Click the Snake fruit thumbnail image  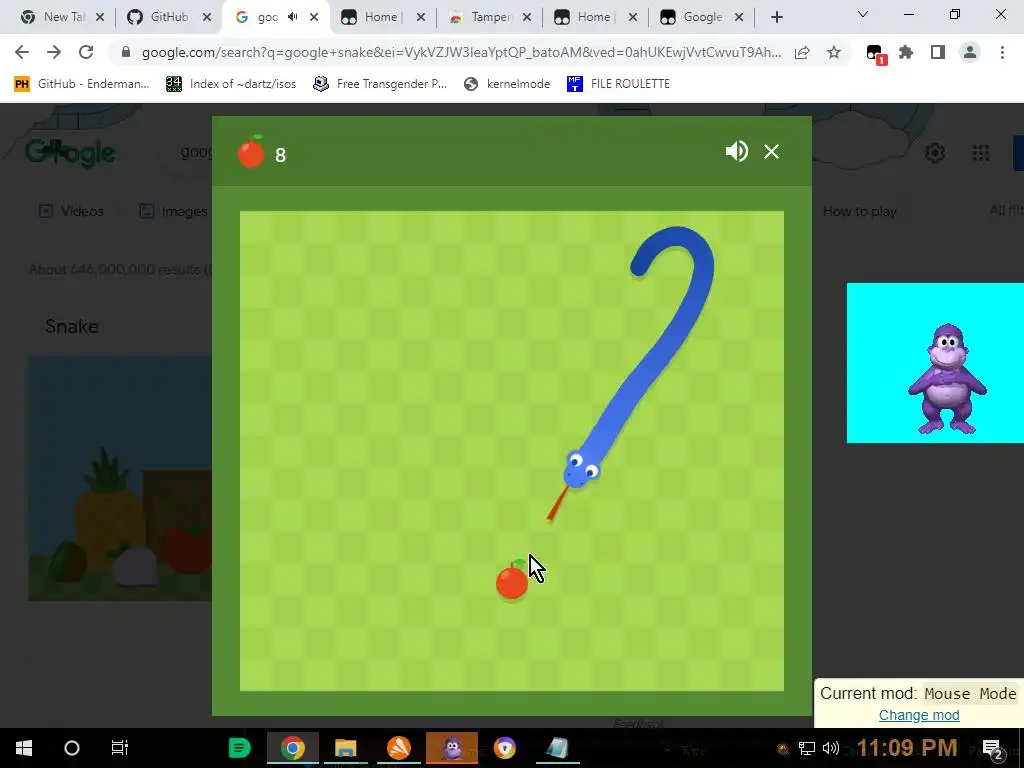click(120, 479)
